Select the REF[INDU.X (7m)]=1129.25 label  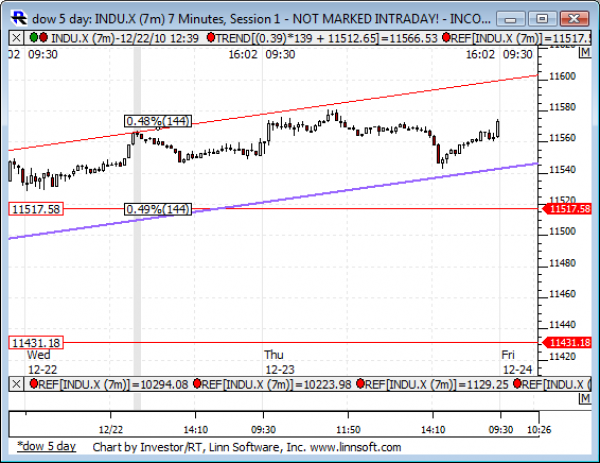point(437,384)
